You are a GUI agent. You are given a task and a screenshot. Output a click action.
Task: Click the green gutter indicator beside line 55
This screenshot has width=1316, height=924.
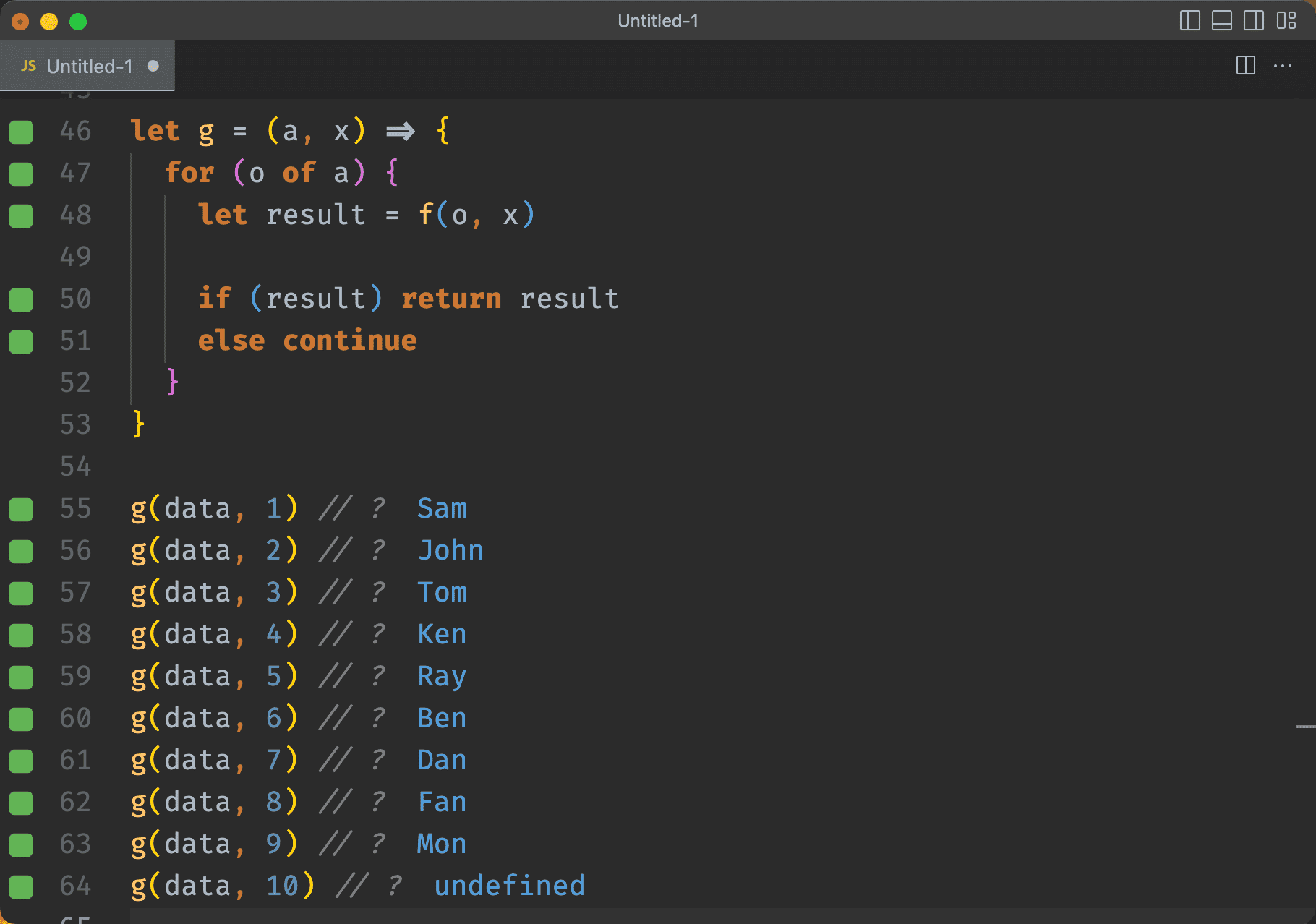pos(21,510)
